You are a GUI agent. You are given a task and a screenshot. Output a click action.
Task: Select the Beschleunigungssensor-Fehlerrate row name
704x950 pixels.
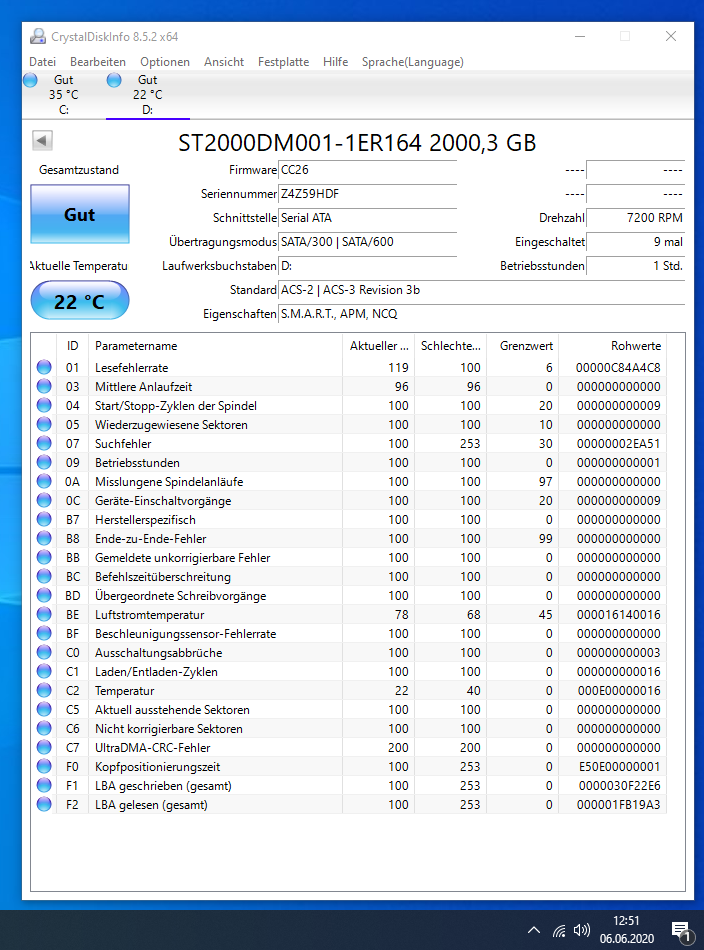coord(185,634)
